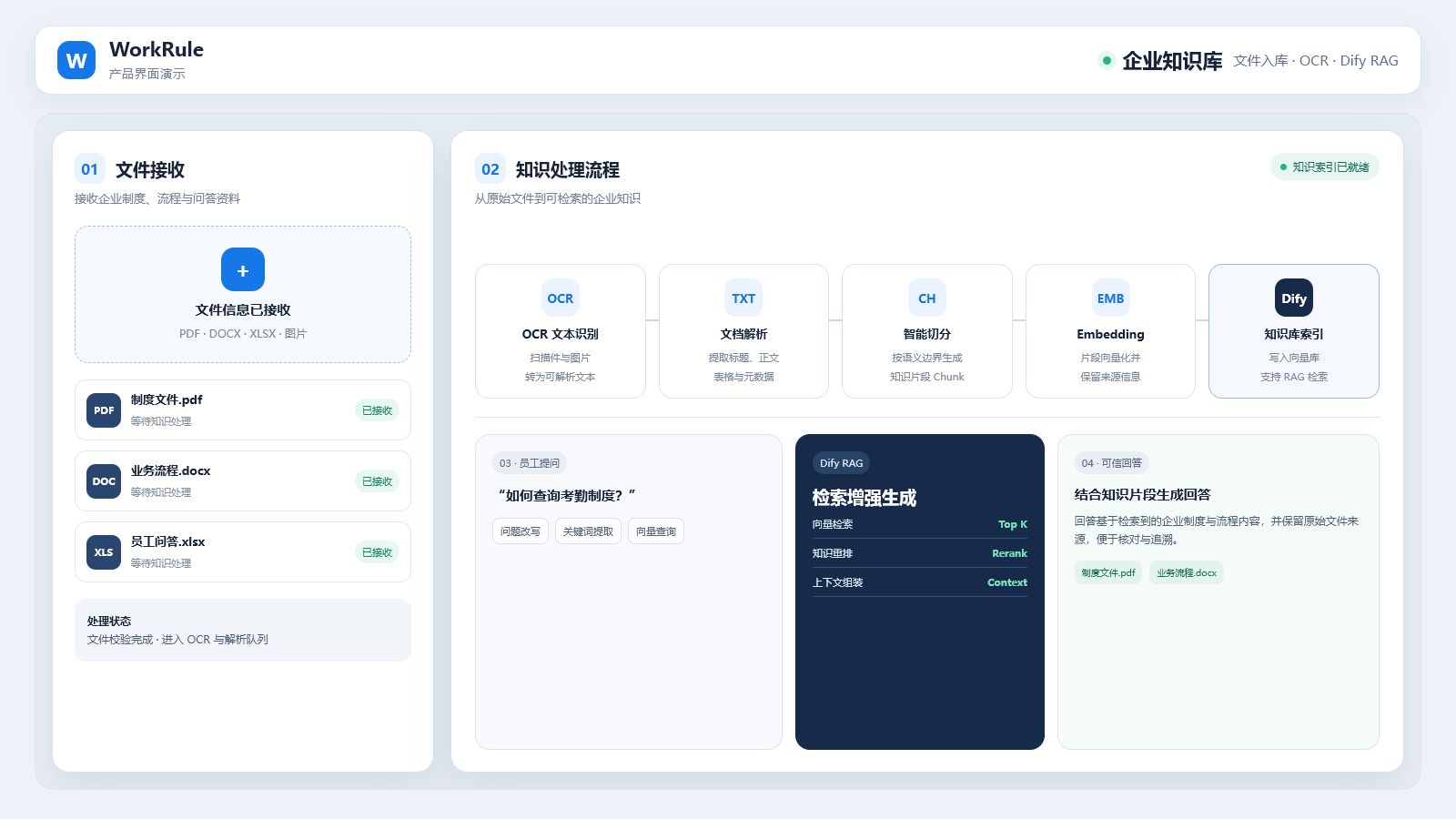1456x819 pixels.
Task: Click the question "如何查询考勤制度?"
Action: tap(566, 495)
